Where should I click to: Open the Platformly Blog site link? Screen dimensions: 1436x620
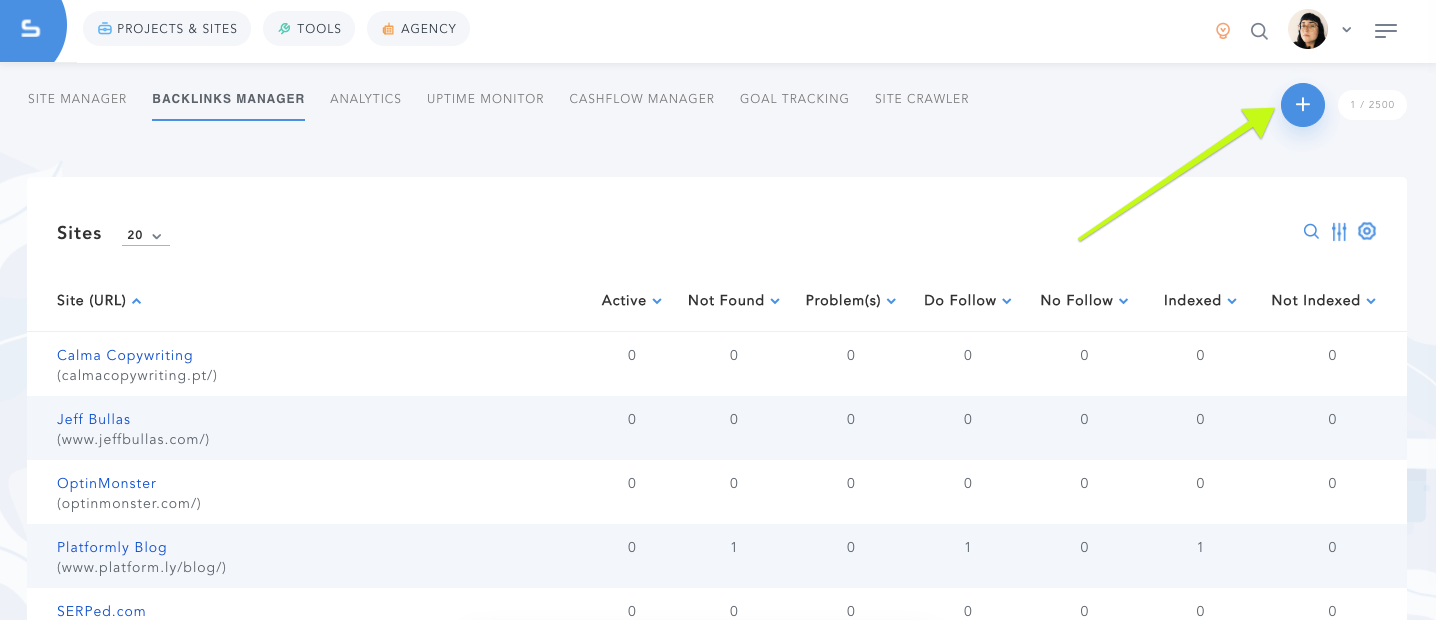(112, 548)
